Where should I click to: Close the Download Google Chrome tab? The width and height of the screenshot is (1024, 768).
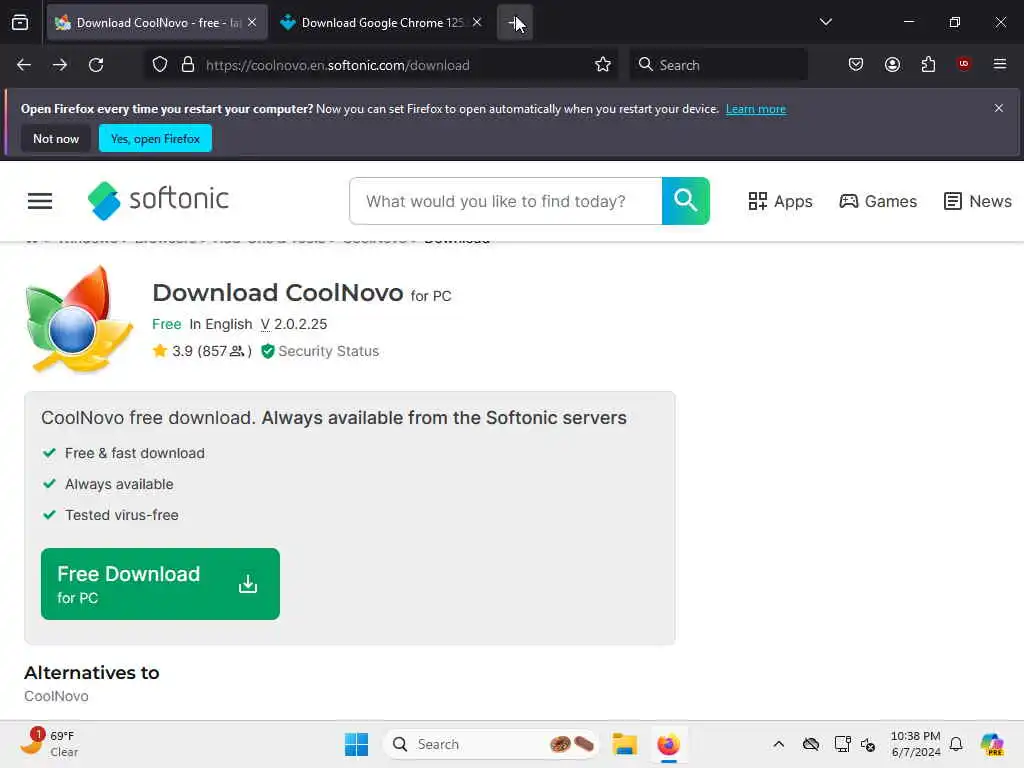point(477,22)
